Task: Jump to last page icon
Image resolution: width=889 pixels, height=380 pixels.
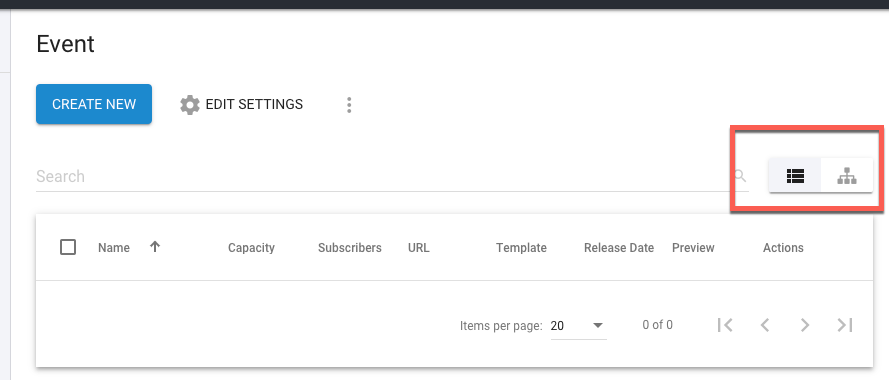Action: (845, 325)
